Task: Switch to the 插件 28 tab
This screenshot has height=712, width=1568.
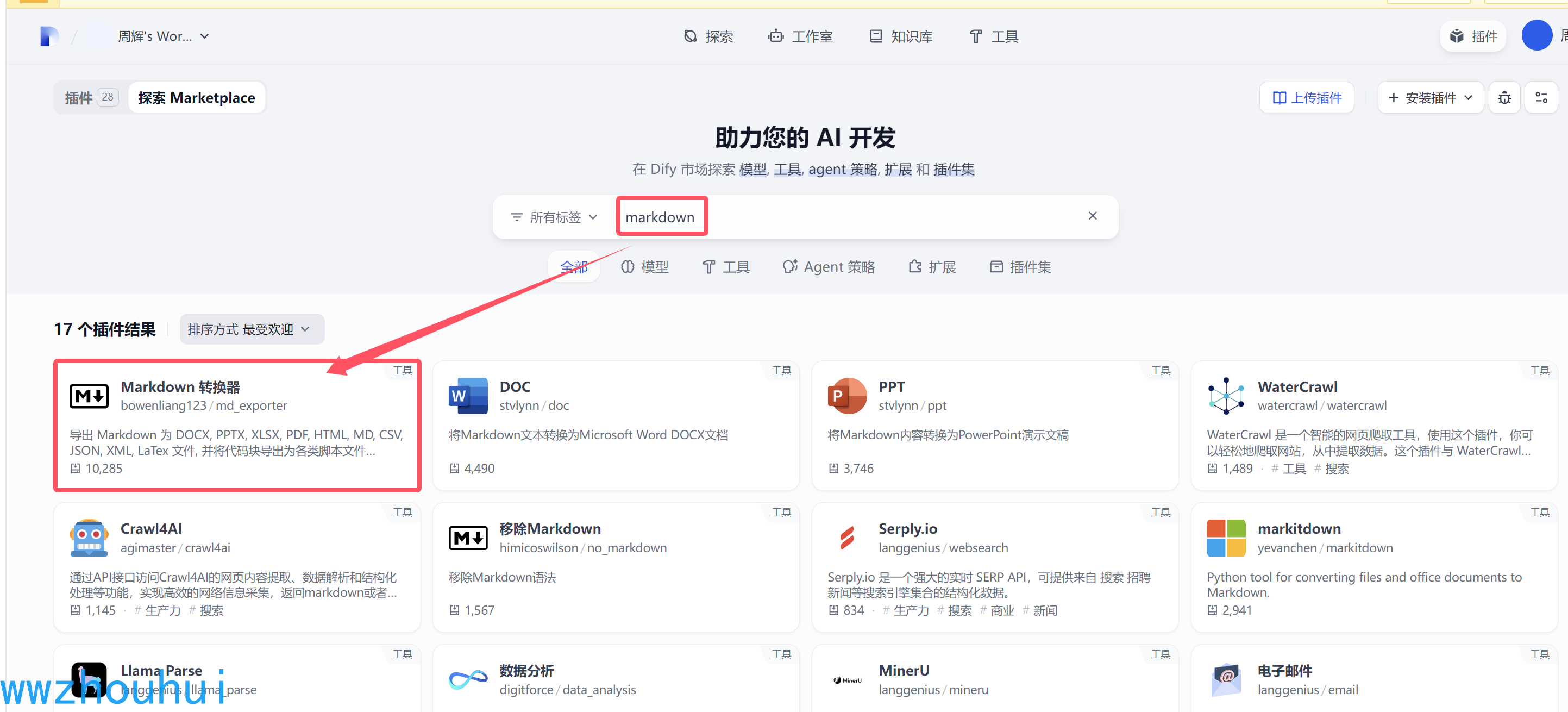Action: click(x=90, y=98)
